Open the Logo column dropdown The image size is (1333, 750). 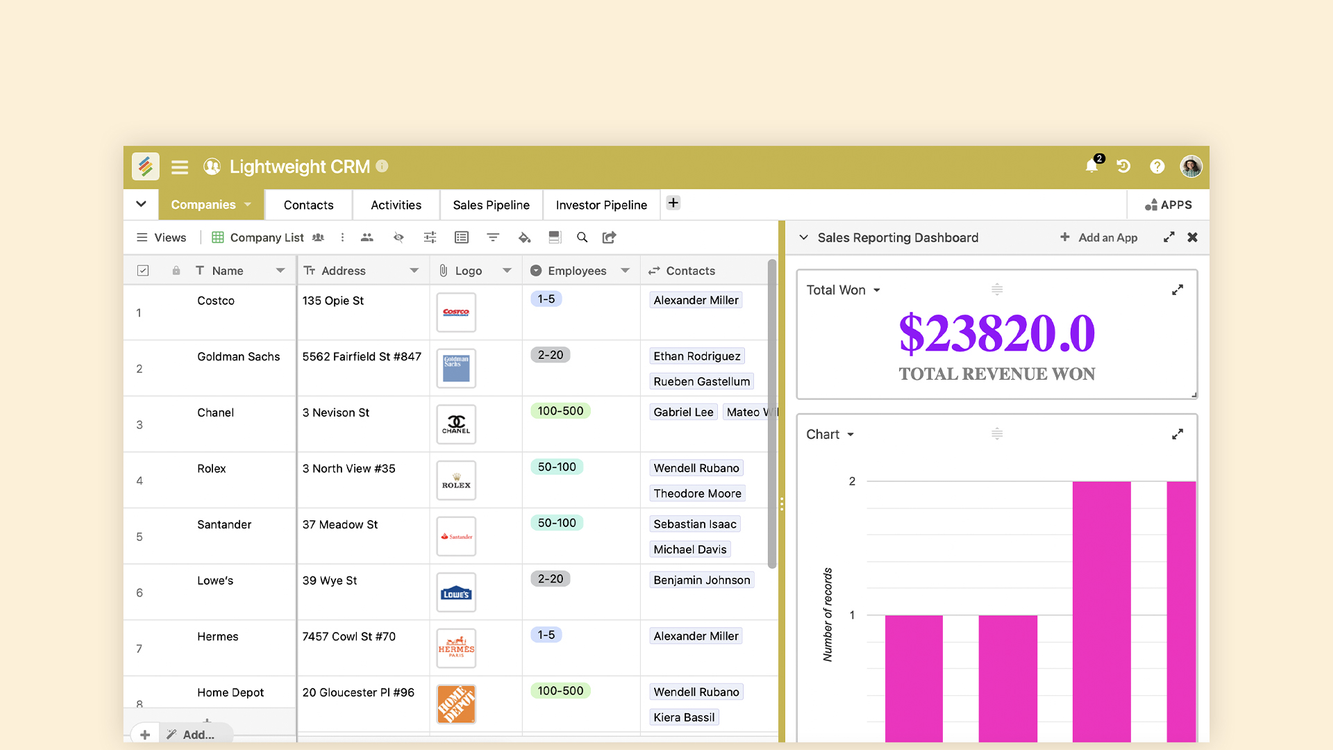click(507, 271)
